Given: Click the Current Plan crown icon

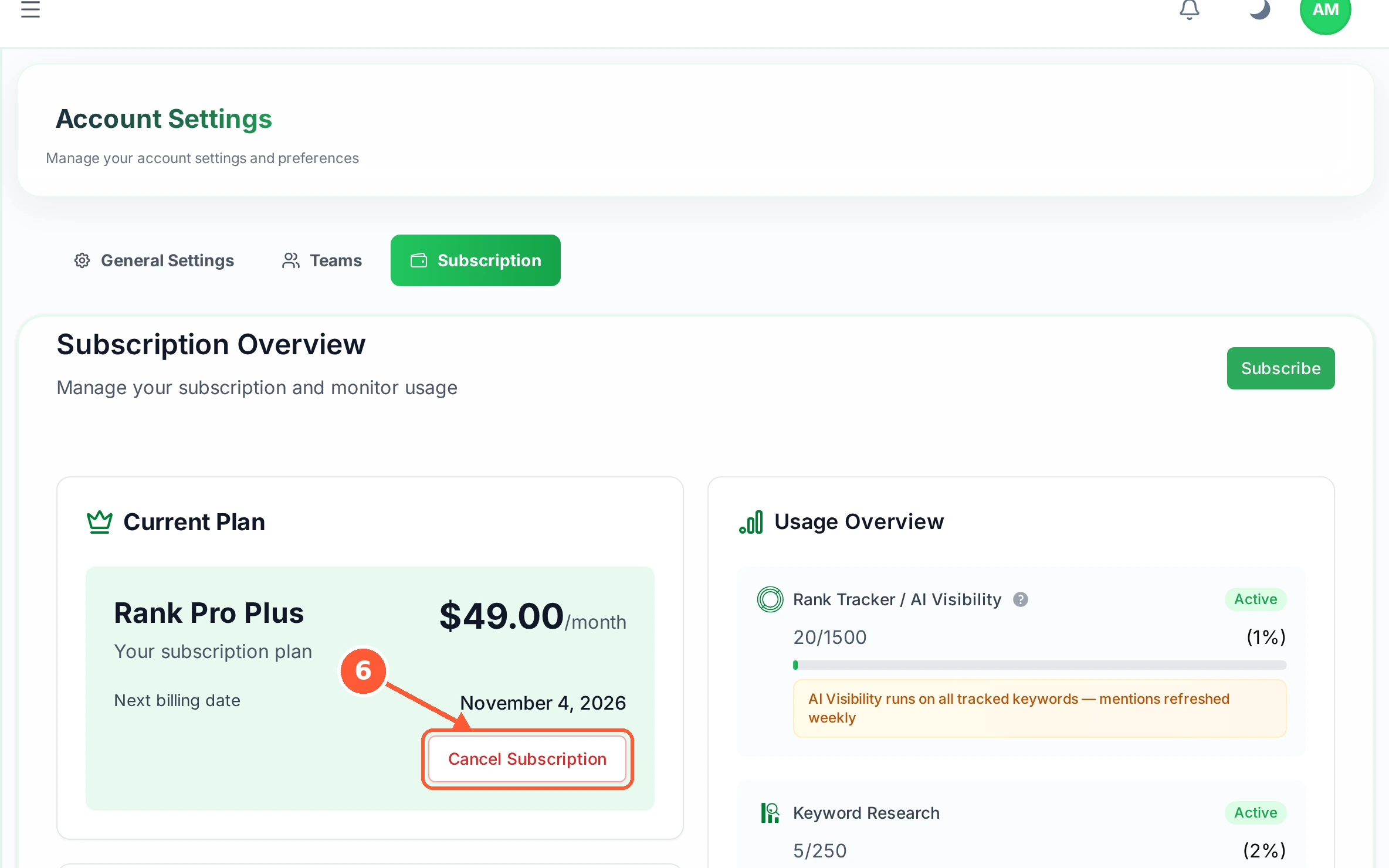Looking at the screenshot, I should click(100, 521).
